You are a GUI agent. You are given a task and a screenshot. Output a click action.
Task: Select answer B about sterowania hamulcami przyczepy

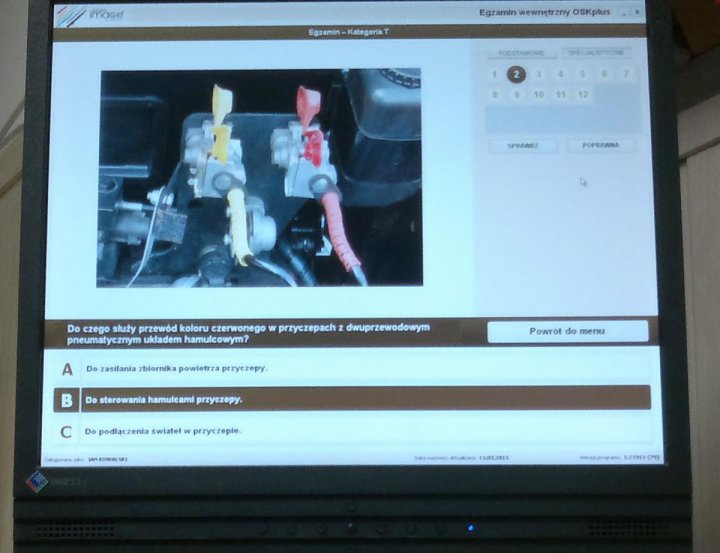click(350, 399)
